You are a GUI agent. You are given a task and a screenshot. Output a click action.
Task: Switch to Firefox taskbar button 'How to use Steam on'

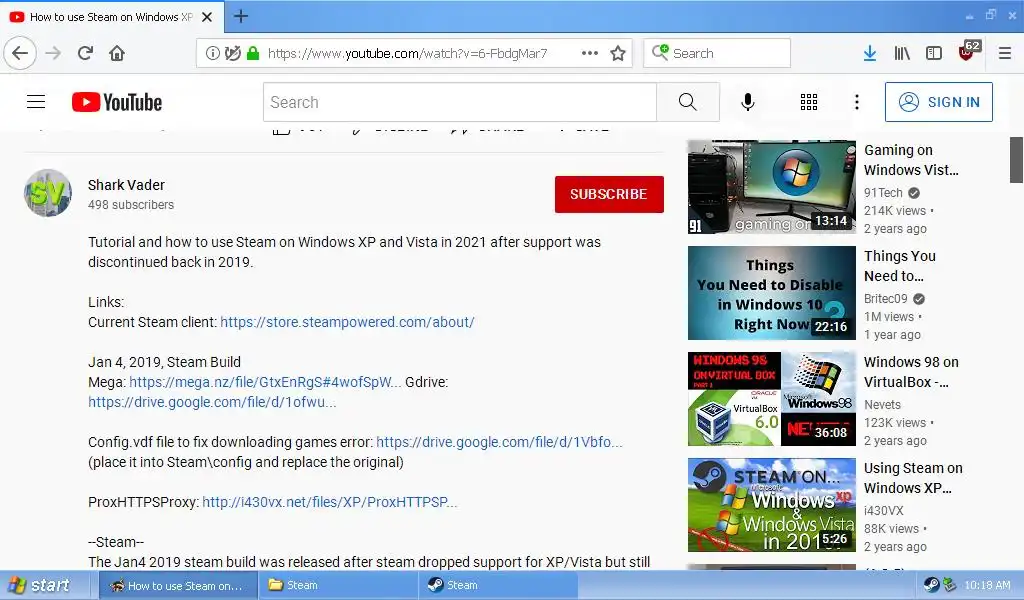pos(177,586)
